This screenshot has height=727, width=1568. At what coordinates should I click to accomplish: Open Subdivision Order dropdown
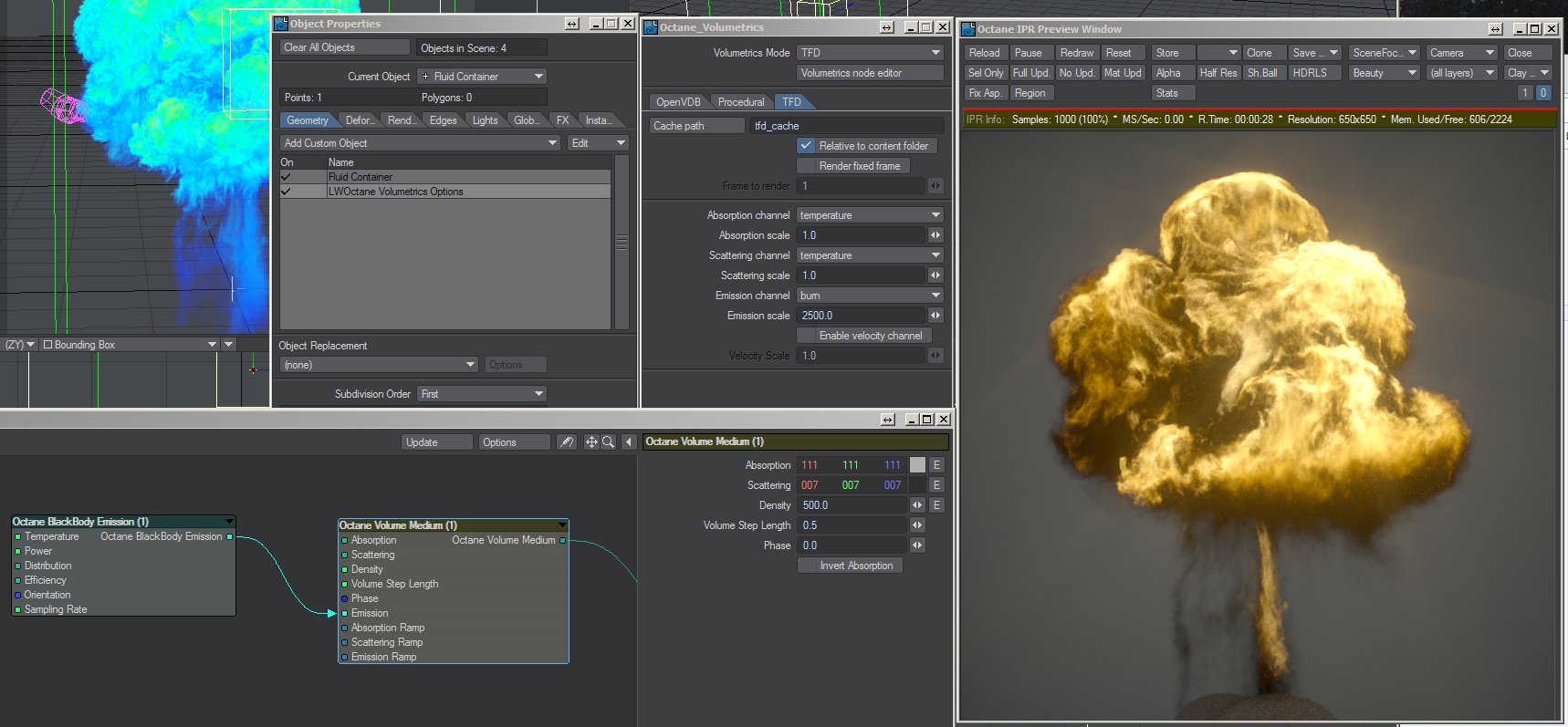click(482, 394)
